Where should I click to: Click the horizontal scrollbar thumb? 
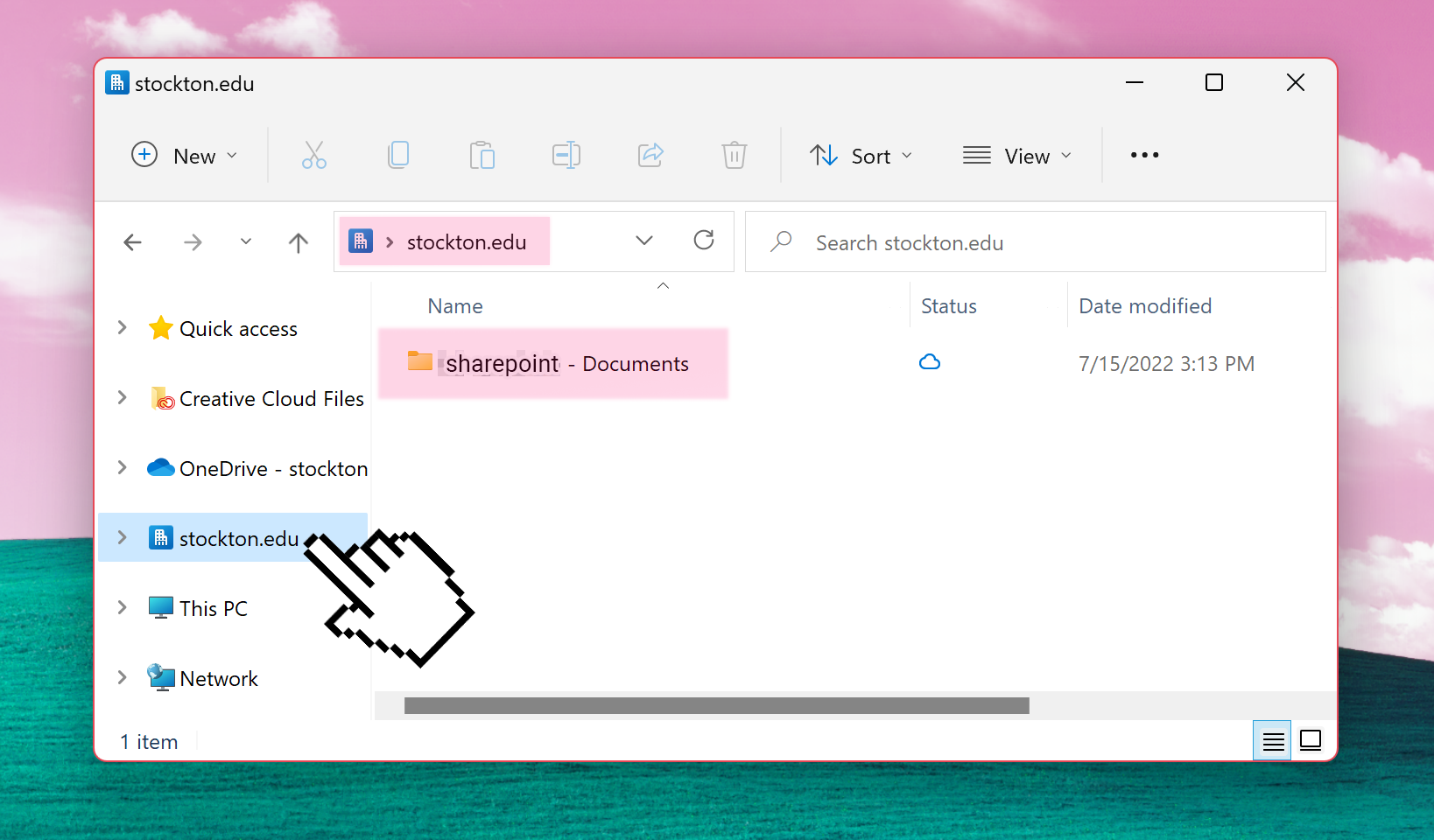[717, 705]
